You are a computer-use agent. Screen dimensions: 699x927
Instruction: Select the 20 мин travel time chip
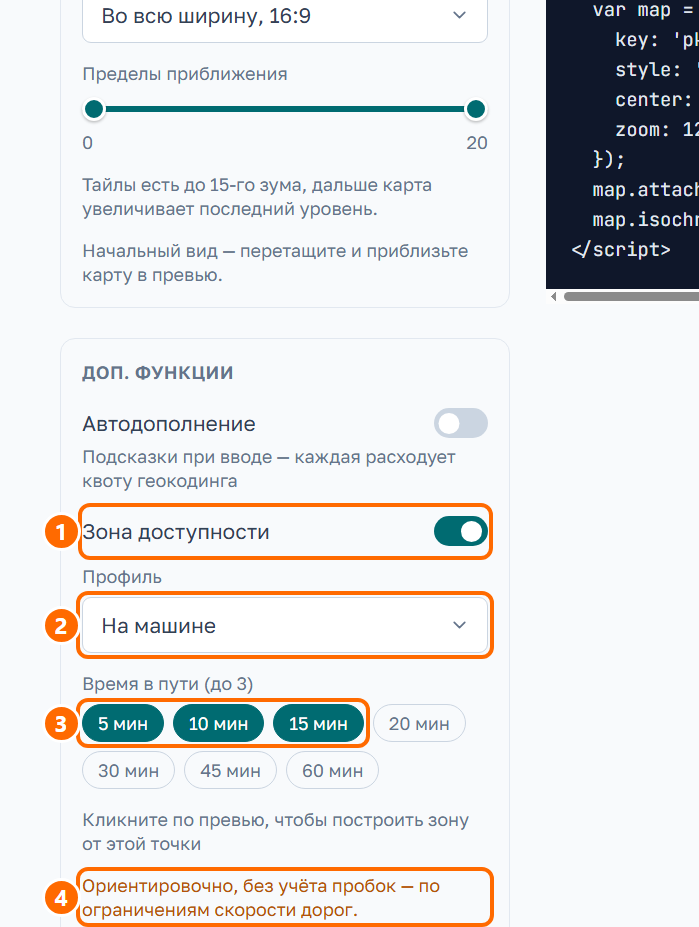[x=419, y=724]
